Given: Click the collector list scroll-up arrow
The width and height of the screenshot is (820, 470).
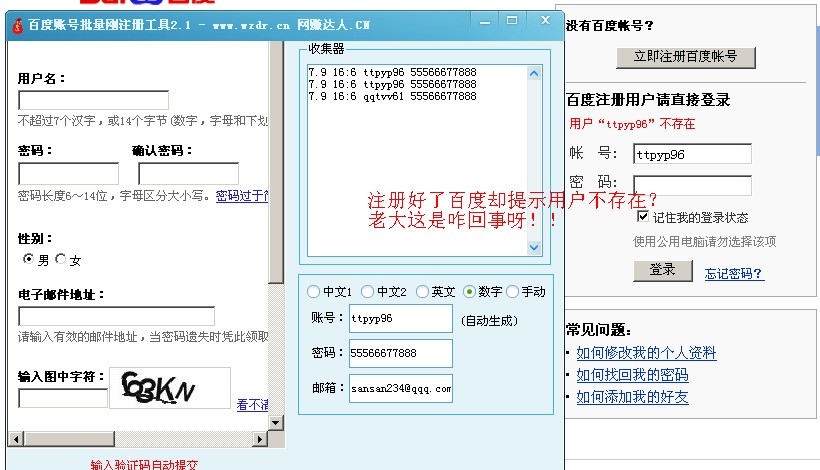Looking at the screenshot, I should tap(534, 73).
